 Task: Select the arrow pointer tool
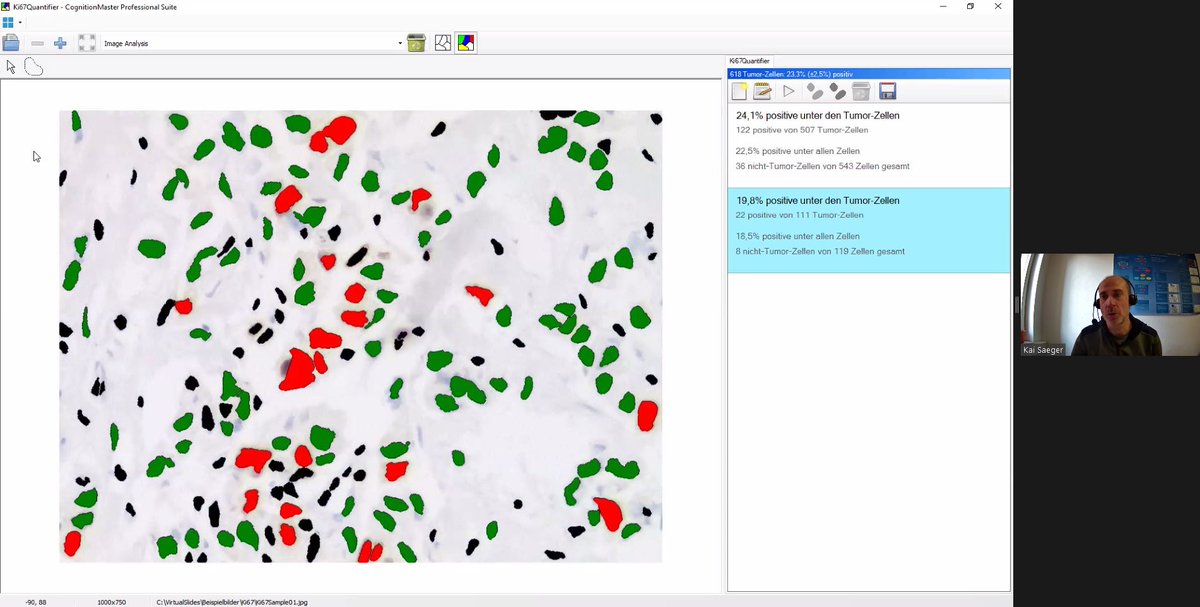(11, 67)
